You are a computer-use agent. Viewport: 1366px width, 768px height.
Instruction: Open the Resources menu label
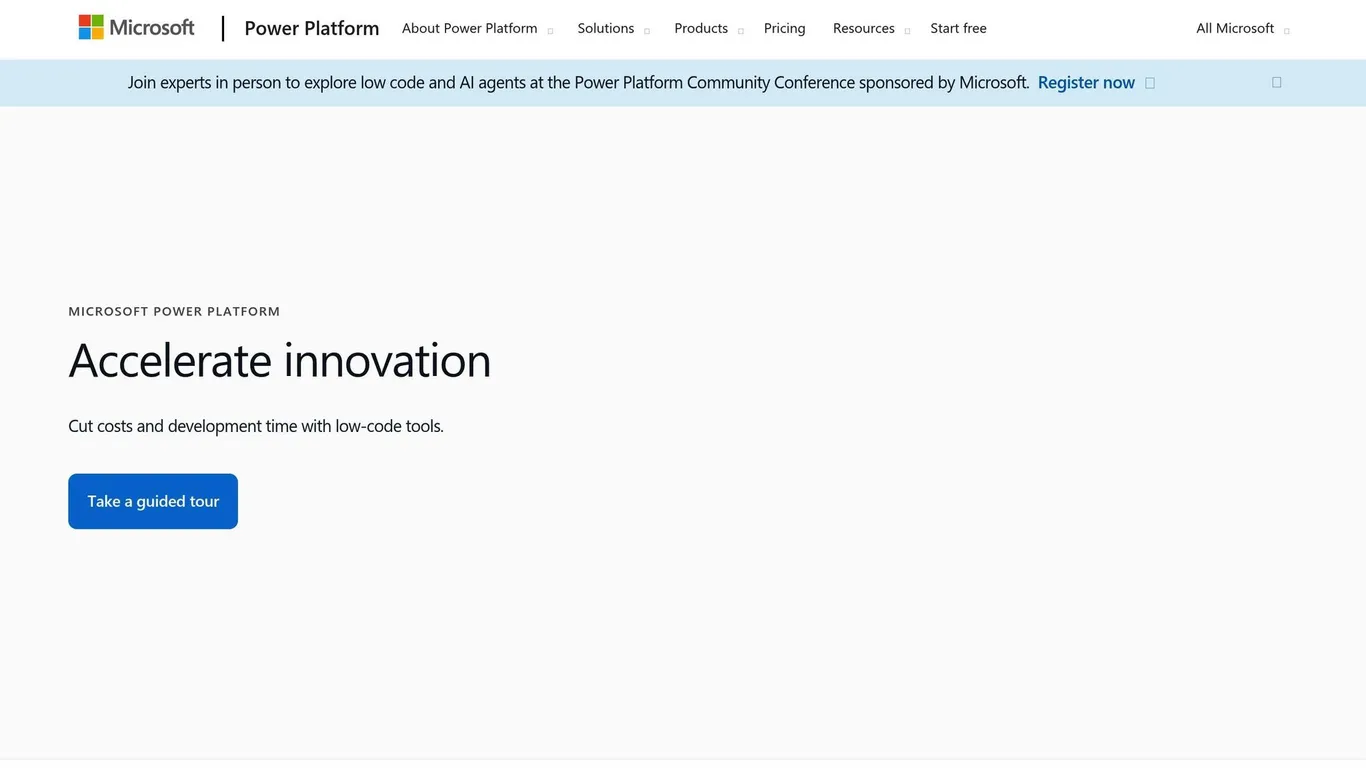(x=864, y=28)
